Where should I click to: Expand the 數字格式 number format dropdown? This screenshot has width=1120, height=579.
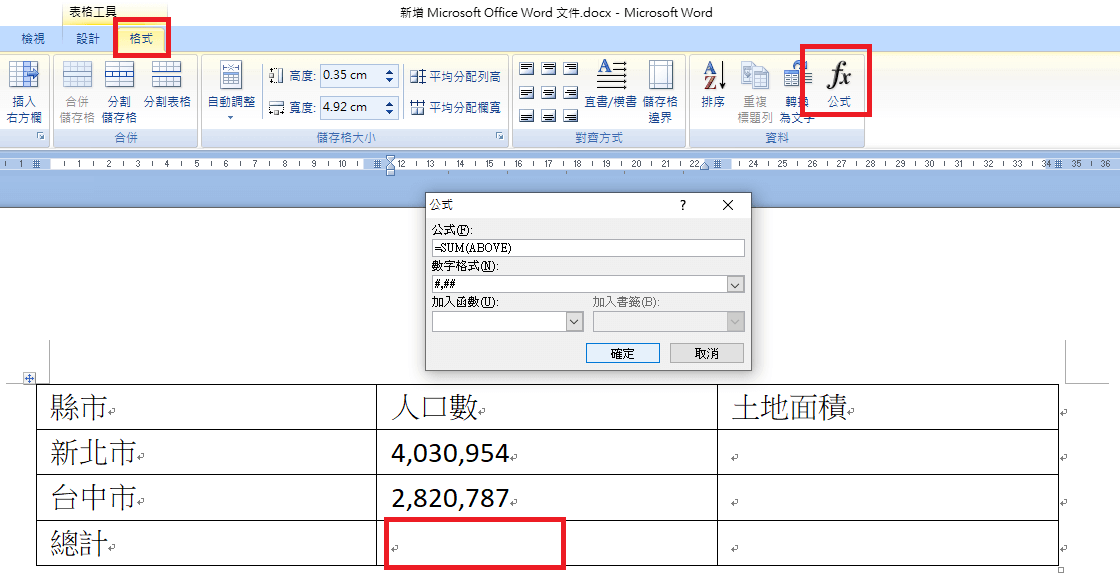tap(735, 285)
